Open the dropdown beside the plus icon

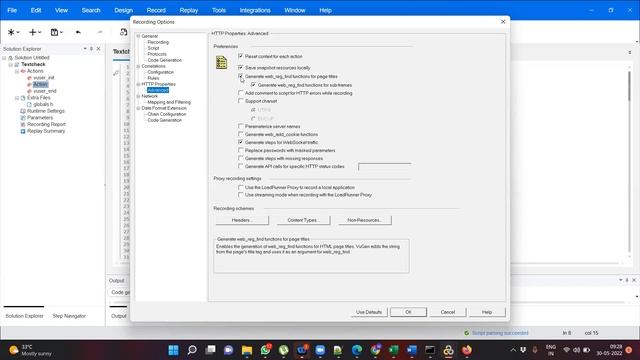40,32
